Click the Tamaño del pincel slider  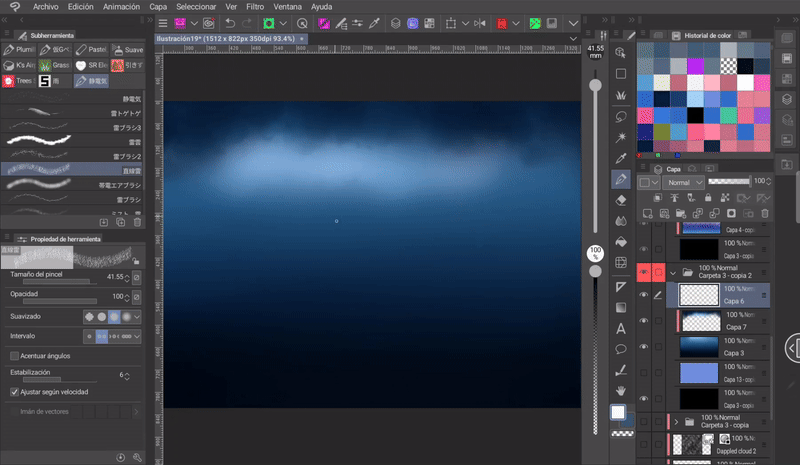click(x=60, y=282)
